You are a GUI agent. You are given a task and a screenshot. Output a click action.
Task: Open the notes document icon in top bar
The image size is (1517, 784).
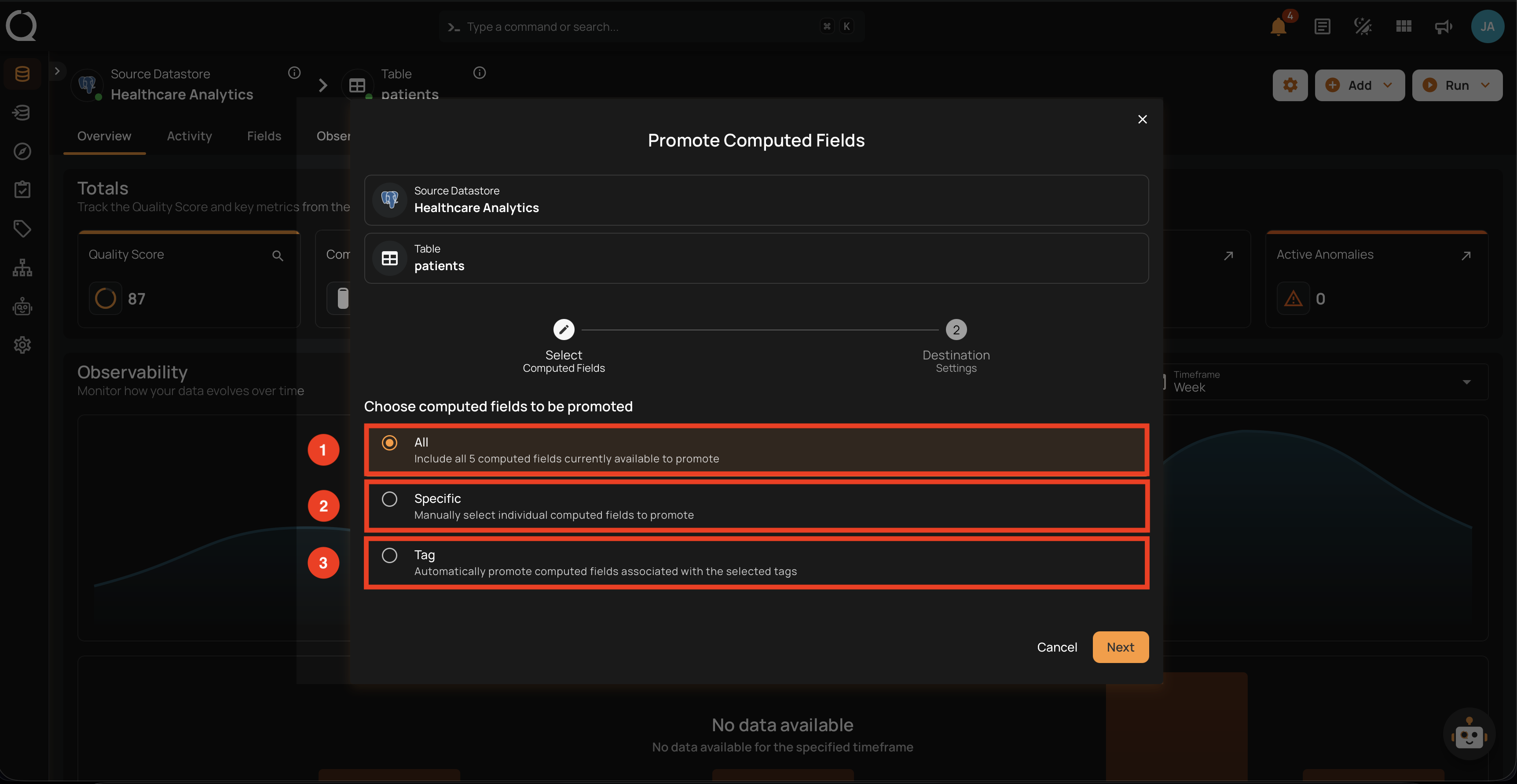[1322, 26]
